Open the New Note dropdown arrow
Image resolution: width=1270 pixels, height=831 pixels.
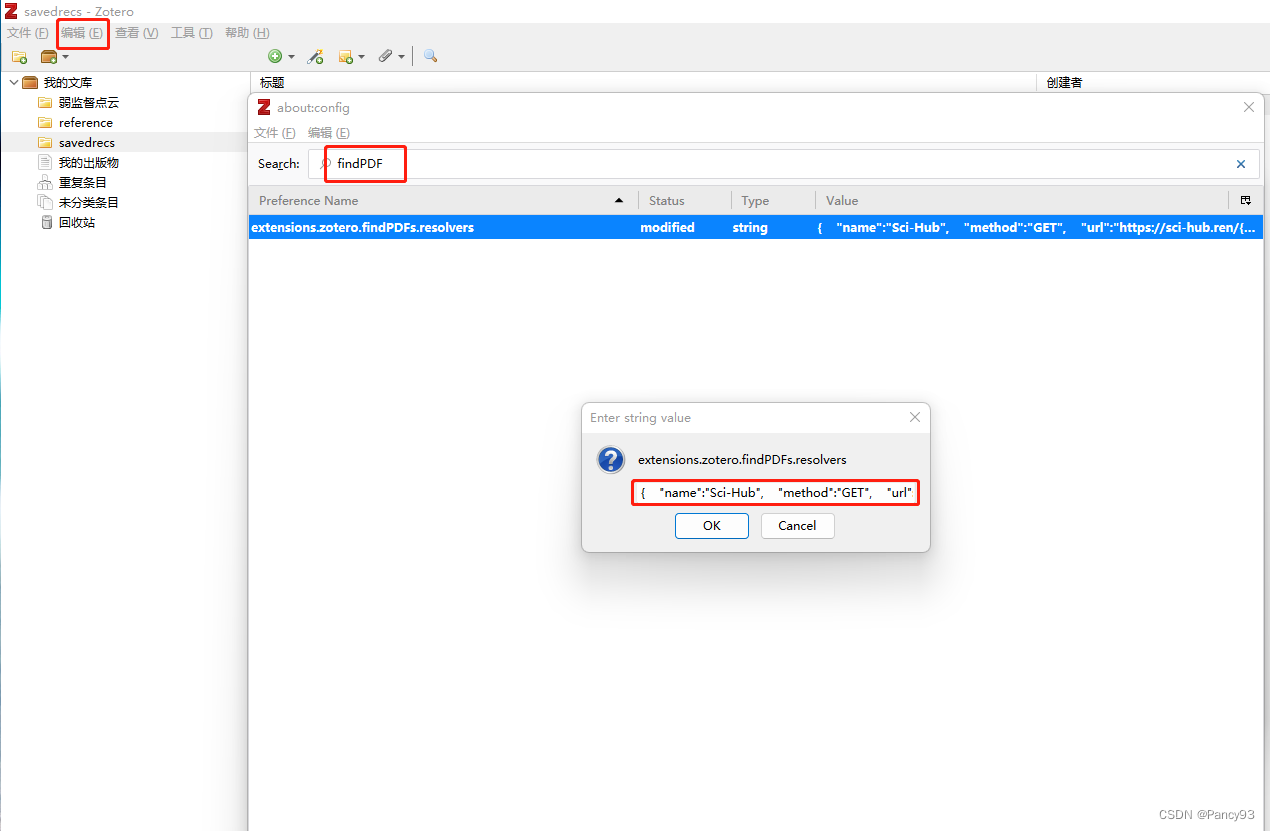click(361, 57)
